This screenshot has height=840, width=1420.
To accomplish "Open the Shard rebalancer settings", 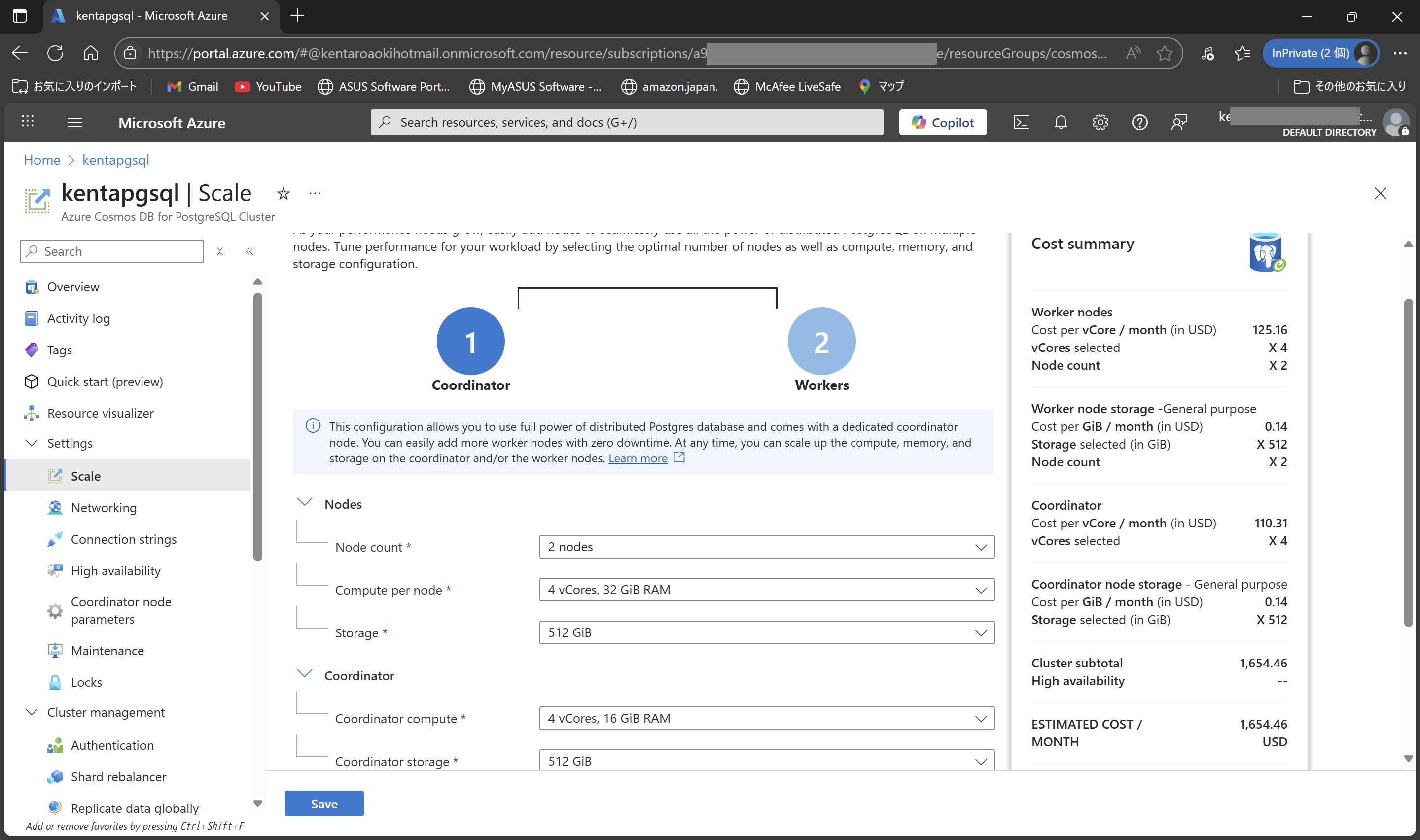I will (x=118, y=776).
